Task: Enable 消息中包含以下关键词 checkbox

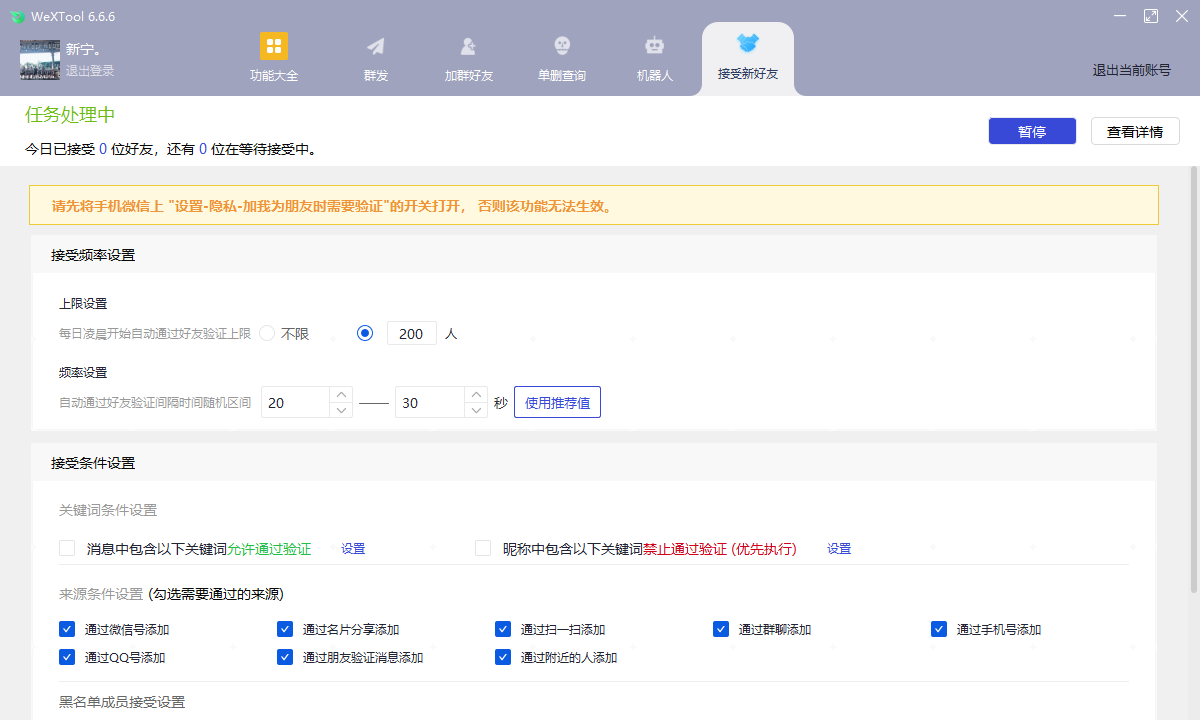Action: click(x=67, y=548)
